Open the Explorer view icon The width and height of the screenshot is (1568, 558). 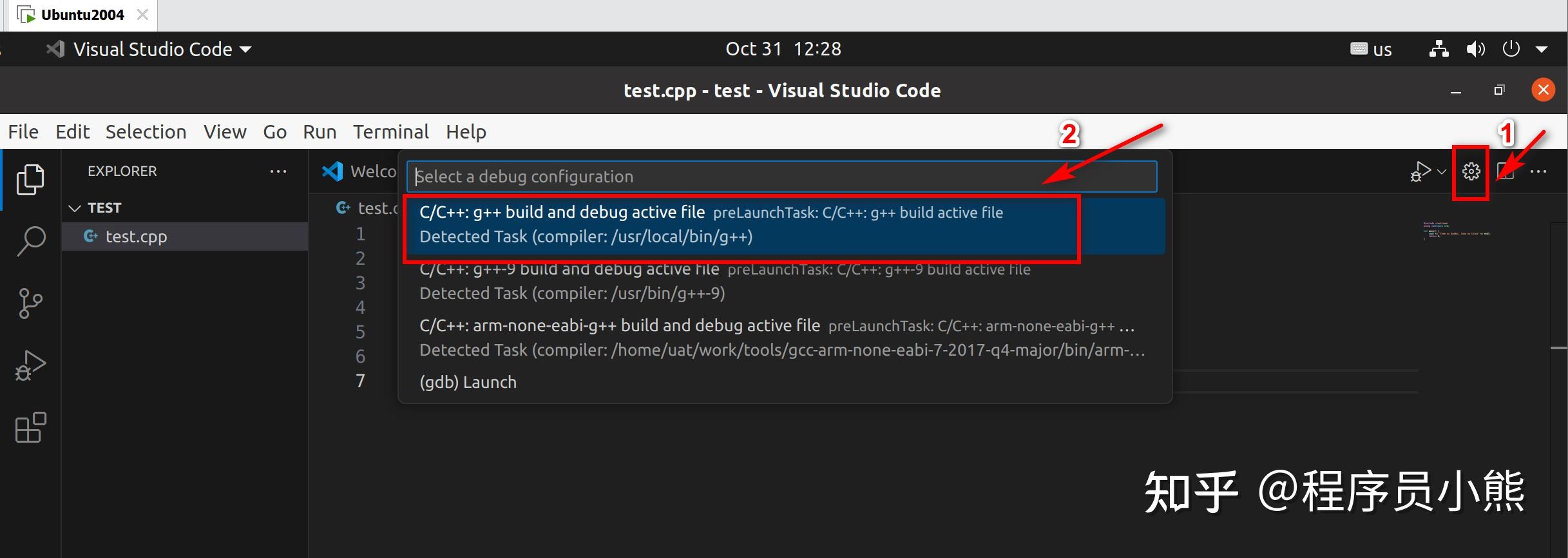click(x=30, y=180)
